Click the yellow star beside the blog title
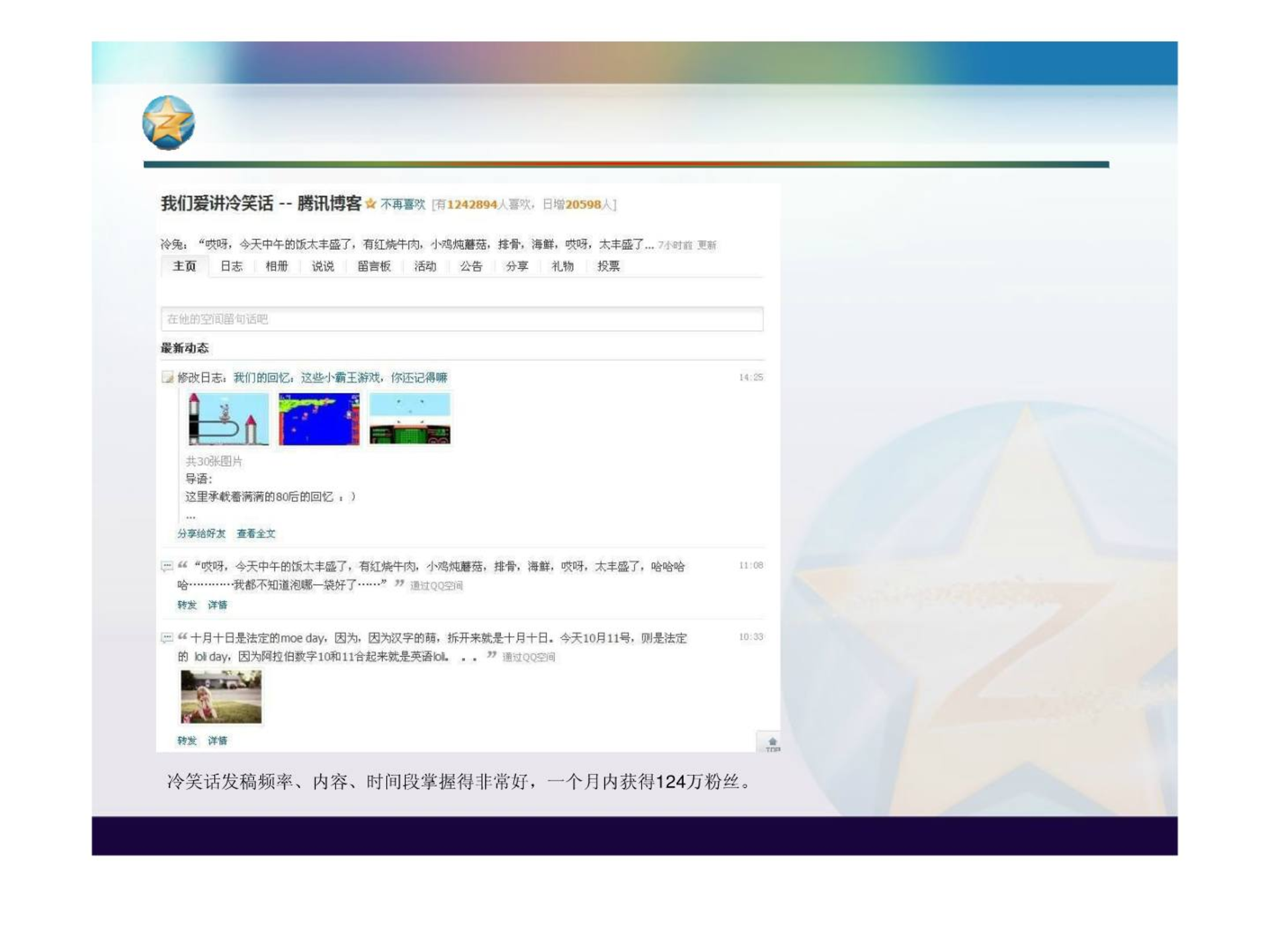 pos(370,204)
